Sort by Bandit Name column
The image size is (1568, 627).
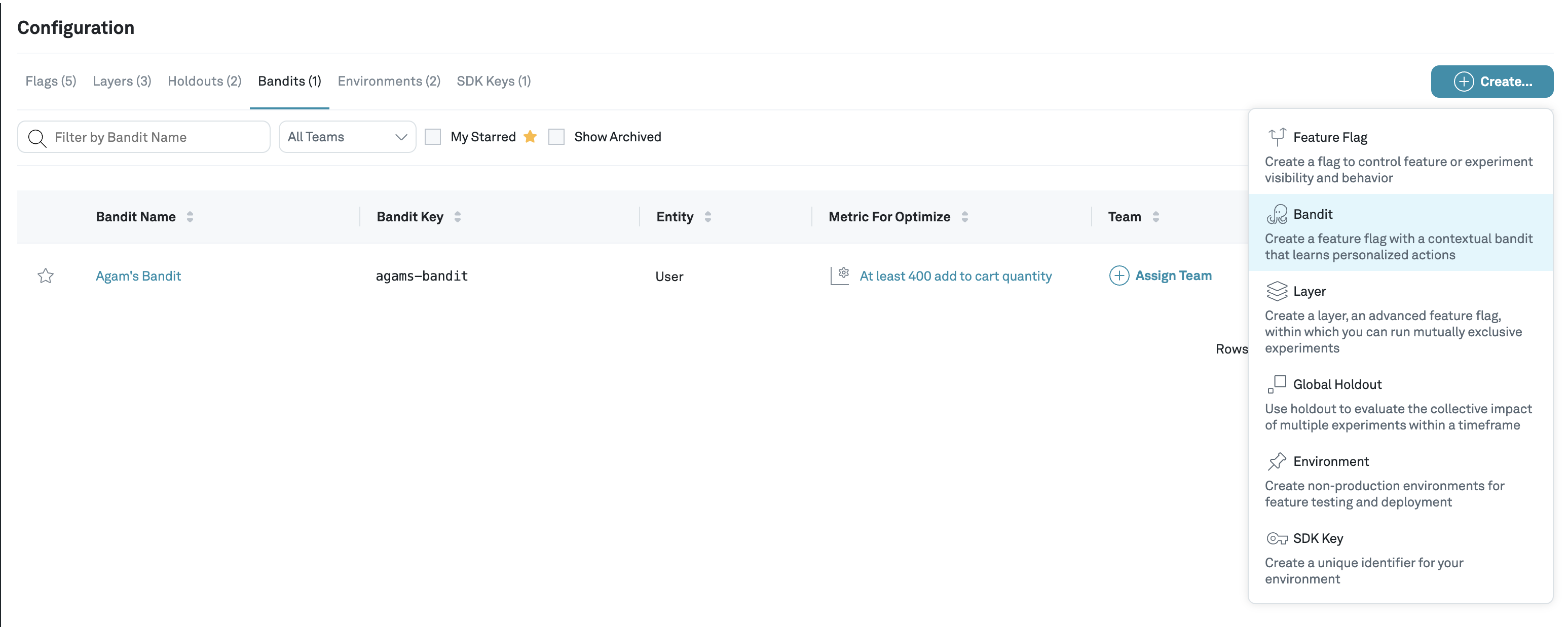tap(190, 217)
